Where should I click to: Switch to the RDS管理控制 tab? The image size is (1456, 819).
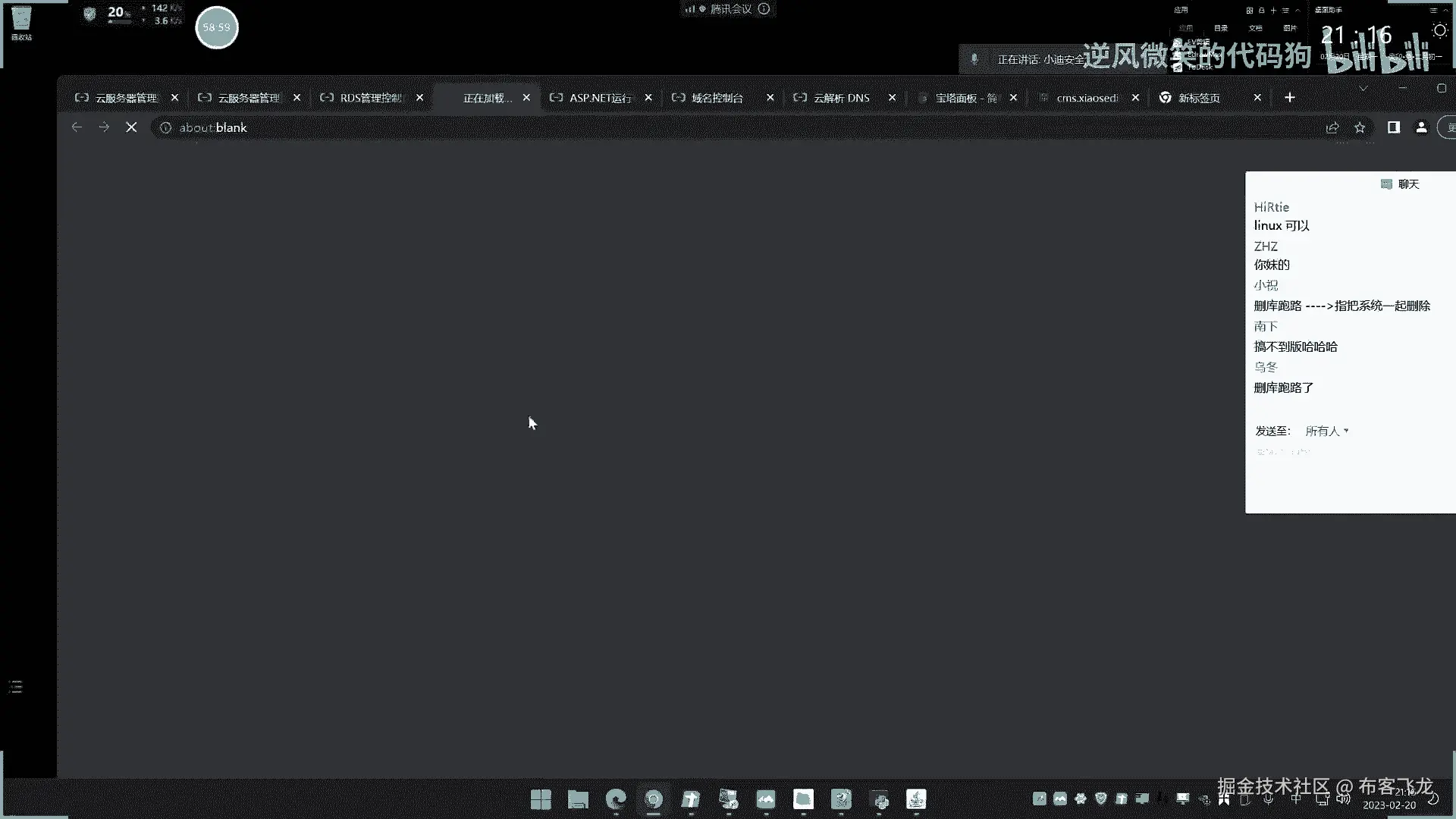coord(370,98)
